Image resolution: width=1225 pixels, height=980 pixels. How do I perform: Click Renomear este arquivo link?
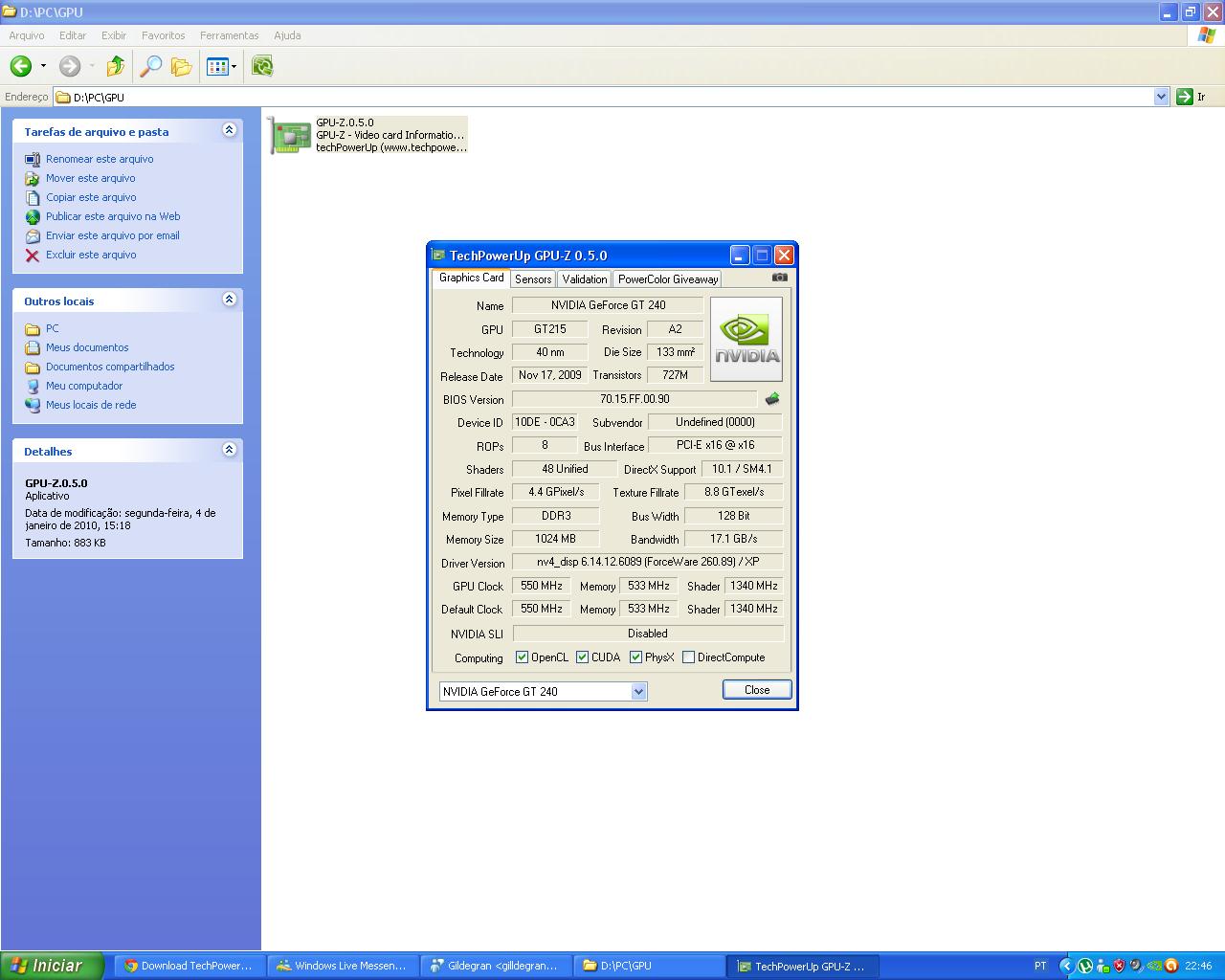[100, 159]
